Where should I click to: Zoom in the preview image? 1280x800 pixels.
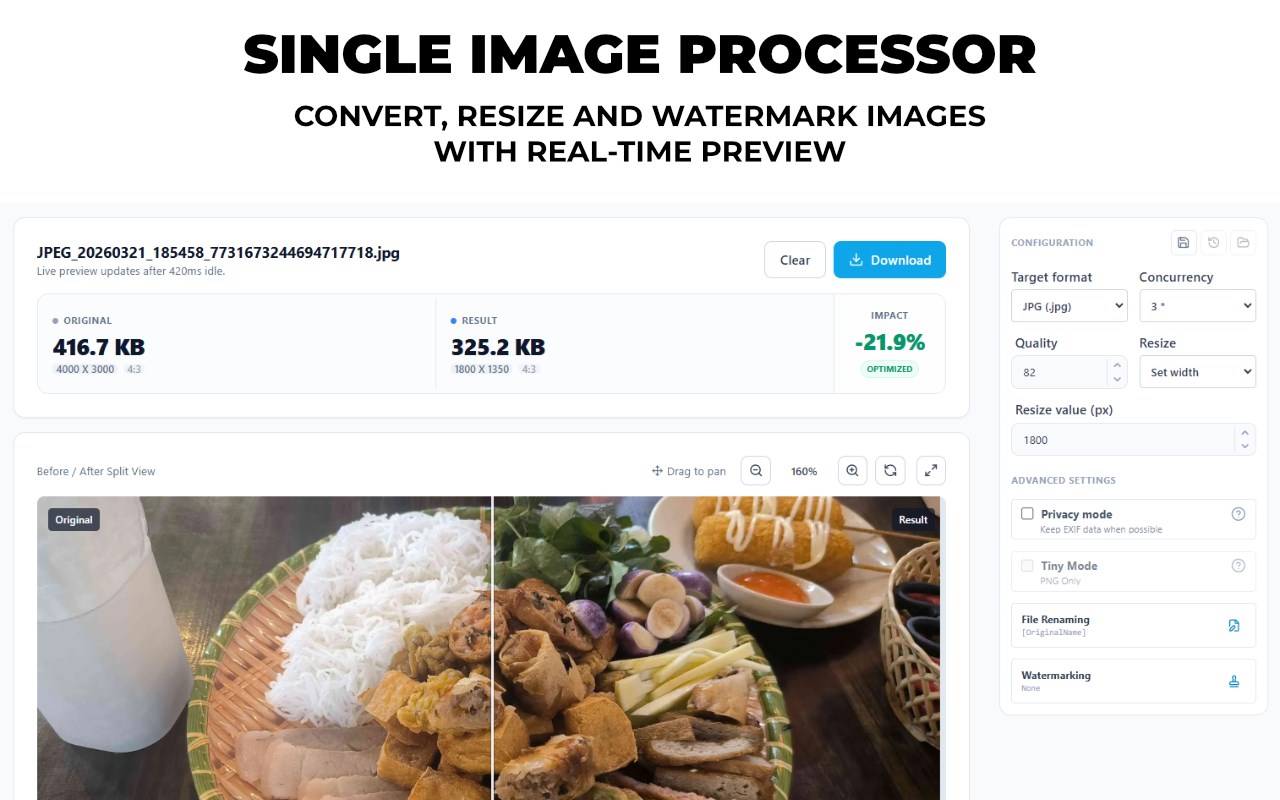tap(852, 471)
